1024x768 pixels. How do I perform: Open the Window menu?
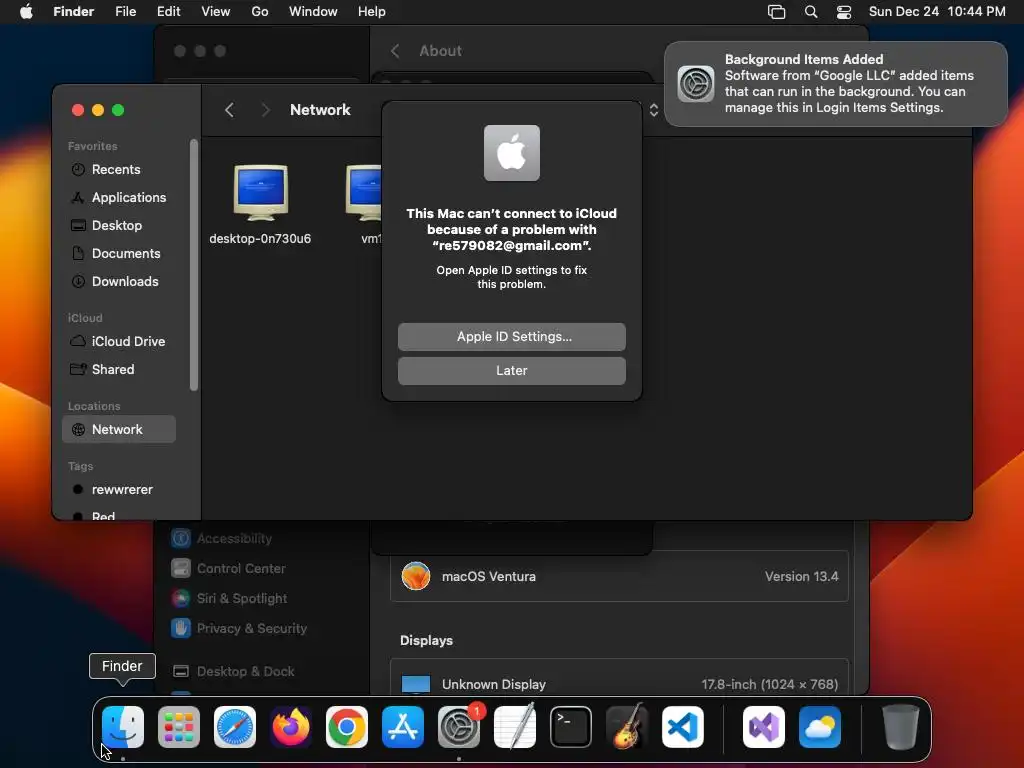click(313, 12)
